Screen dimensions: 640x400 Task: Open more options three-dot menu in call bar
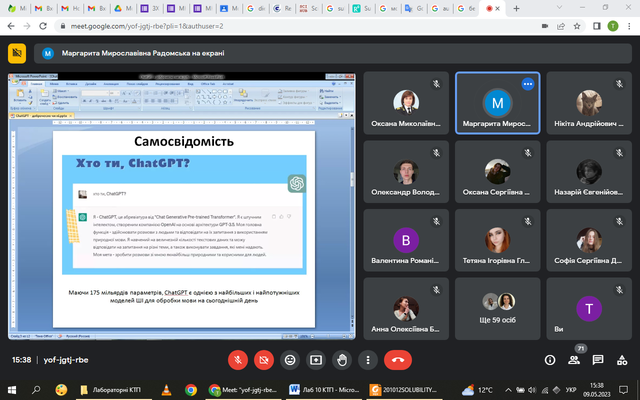[368, 359]
